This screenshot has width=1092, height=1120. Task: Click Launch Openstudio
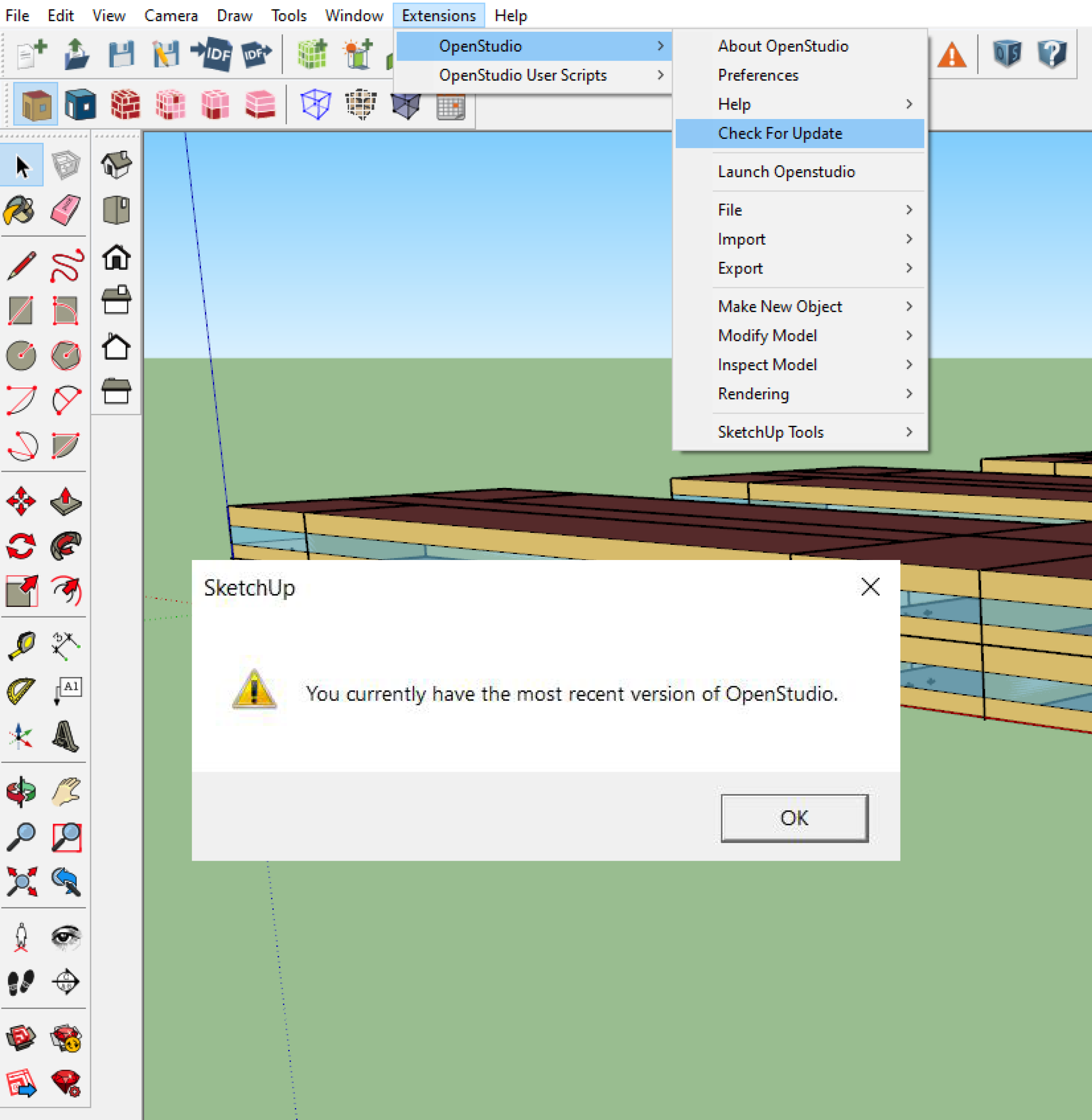pyautogui.click(x=786, y=172)
